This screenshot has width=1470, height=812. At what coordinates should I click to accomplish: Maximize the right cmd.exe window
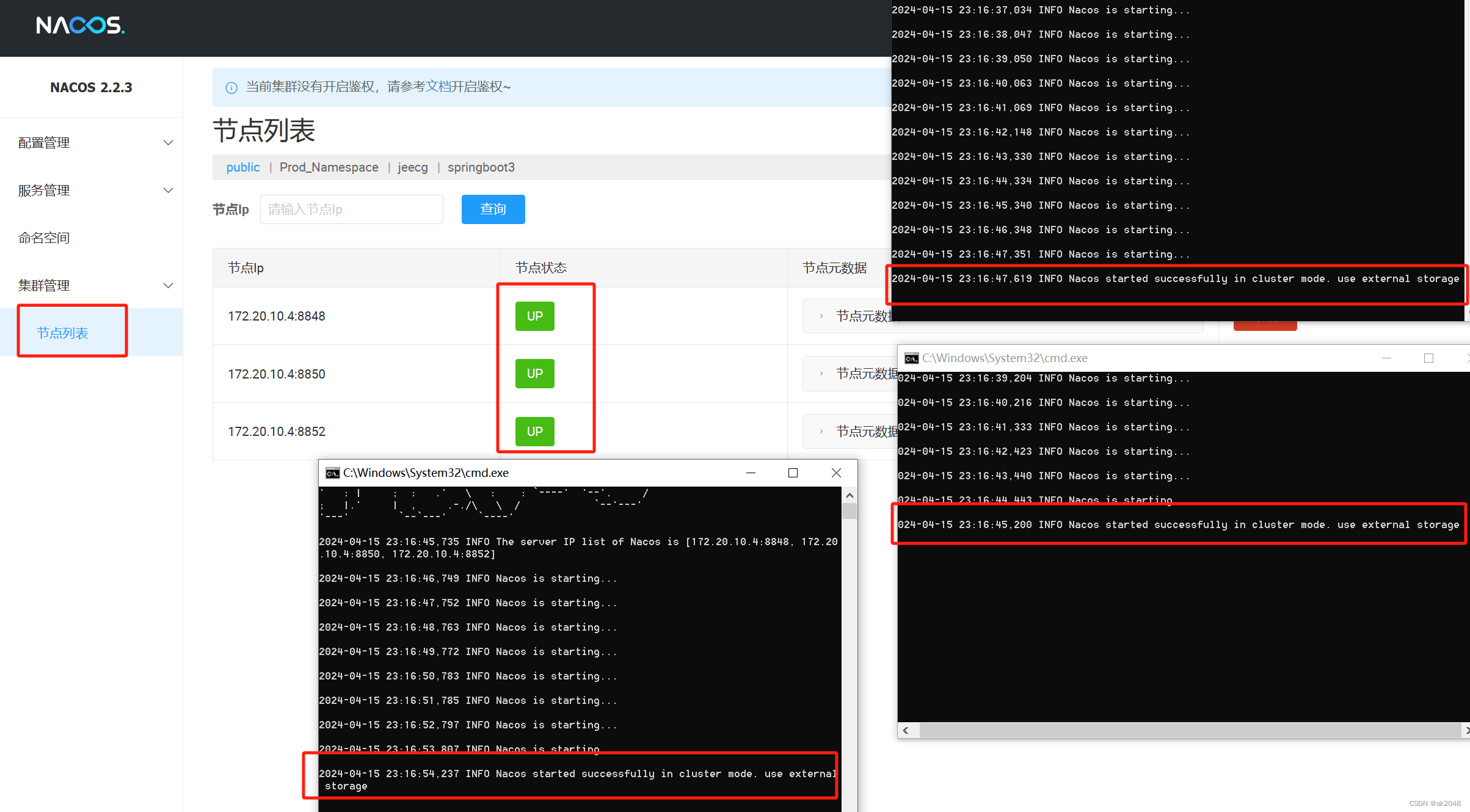click(x=1428, y=358)
